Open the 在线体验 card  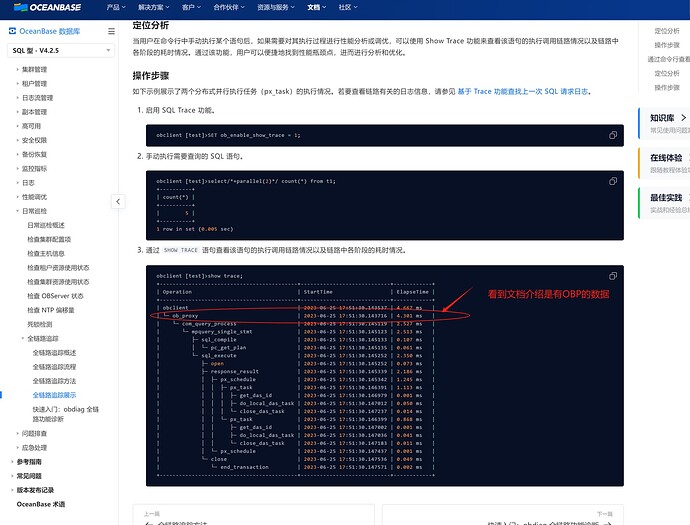(x=664, y=163)
